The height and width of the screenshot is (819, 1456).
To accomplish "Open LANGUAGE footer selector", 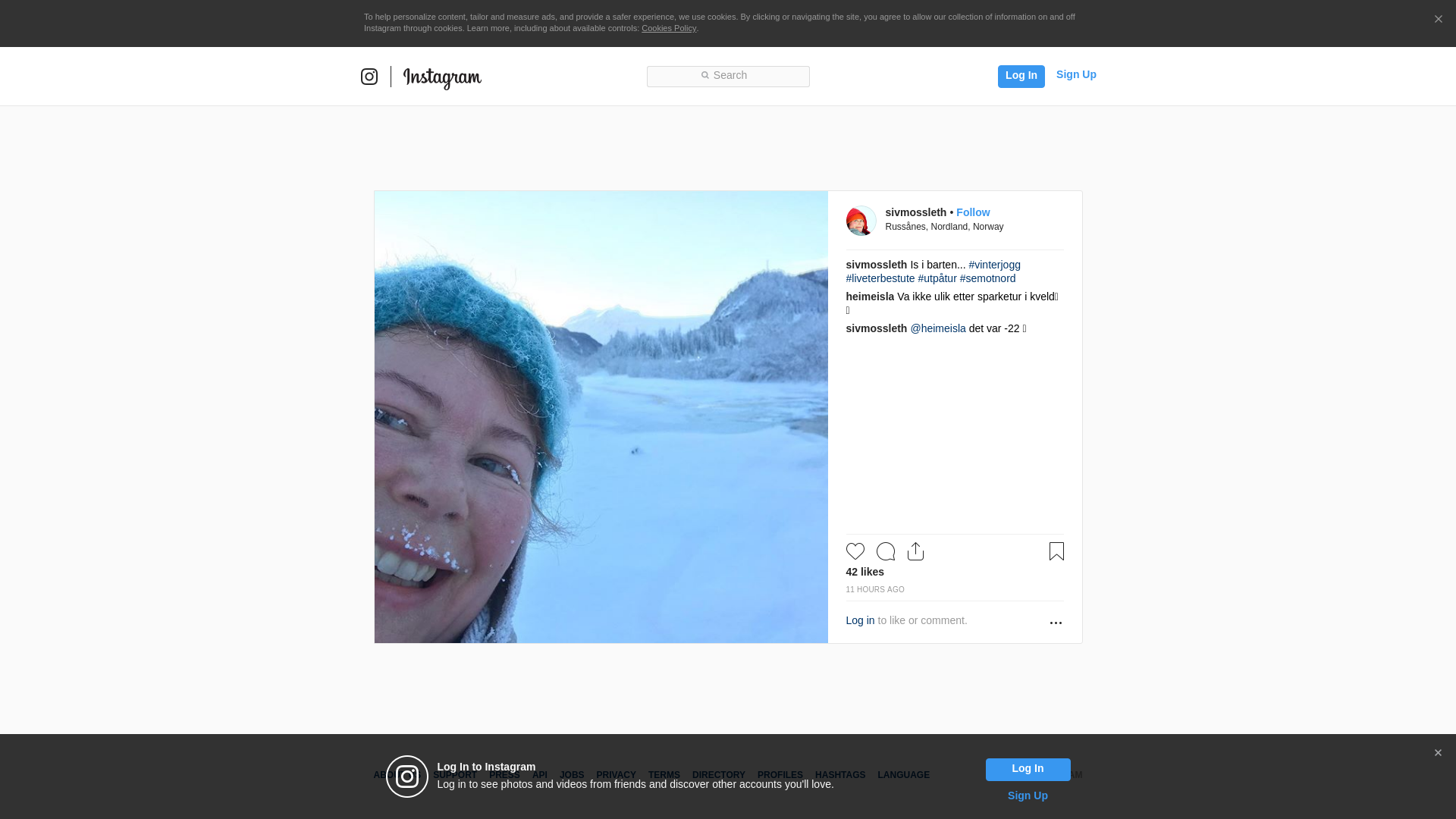I will click(x=903, y=775).
